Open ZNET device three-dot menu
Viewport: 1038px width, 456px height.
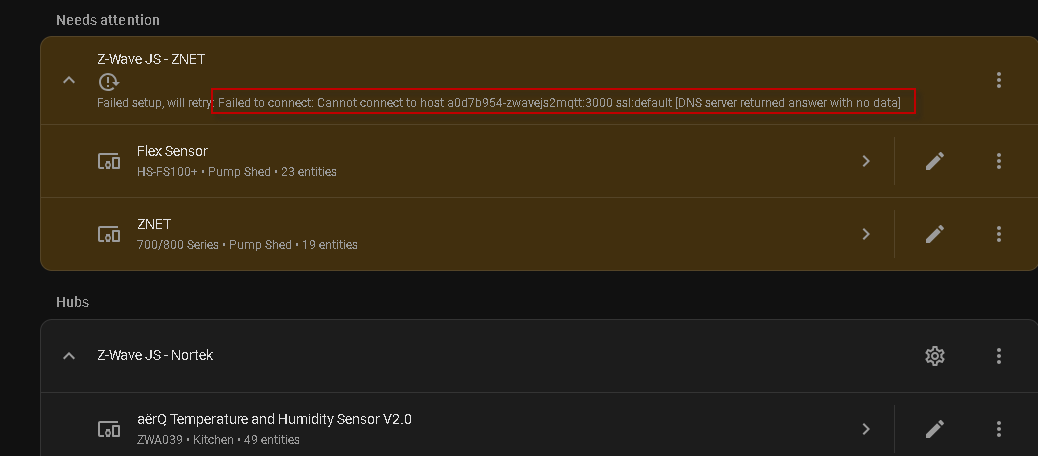[998, 234]
